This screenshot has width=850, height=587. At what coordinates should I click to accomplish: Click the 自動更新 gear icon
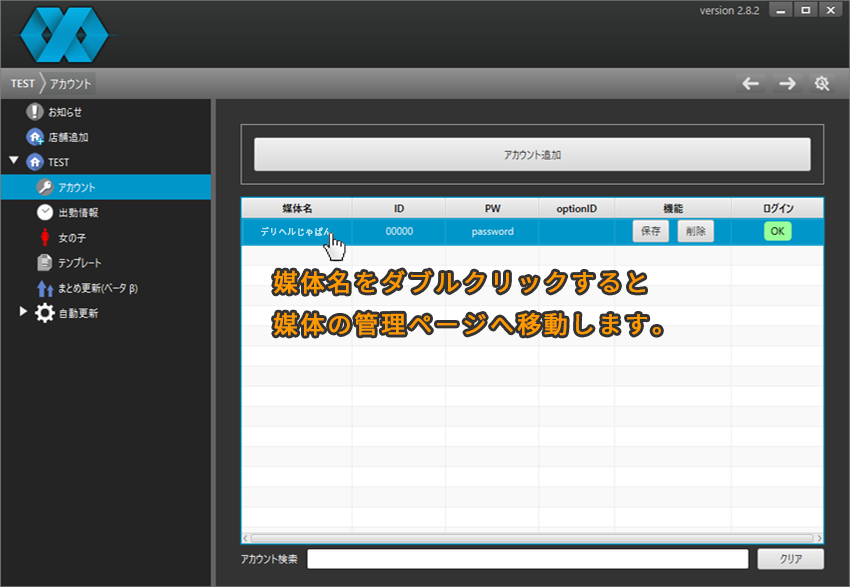(x=44, y=313)
